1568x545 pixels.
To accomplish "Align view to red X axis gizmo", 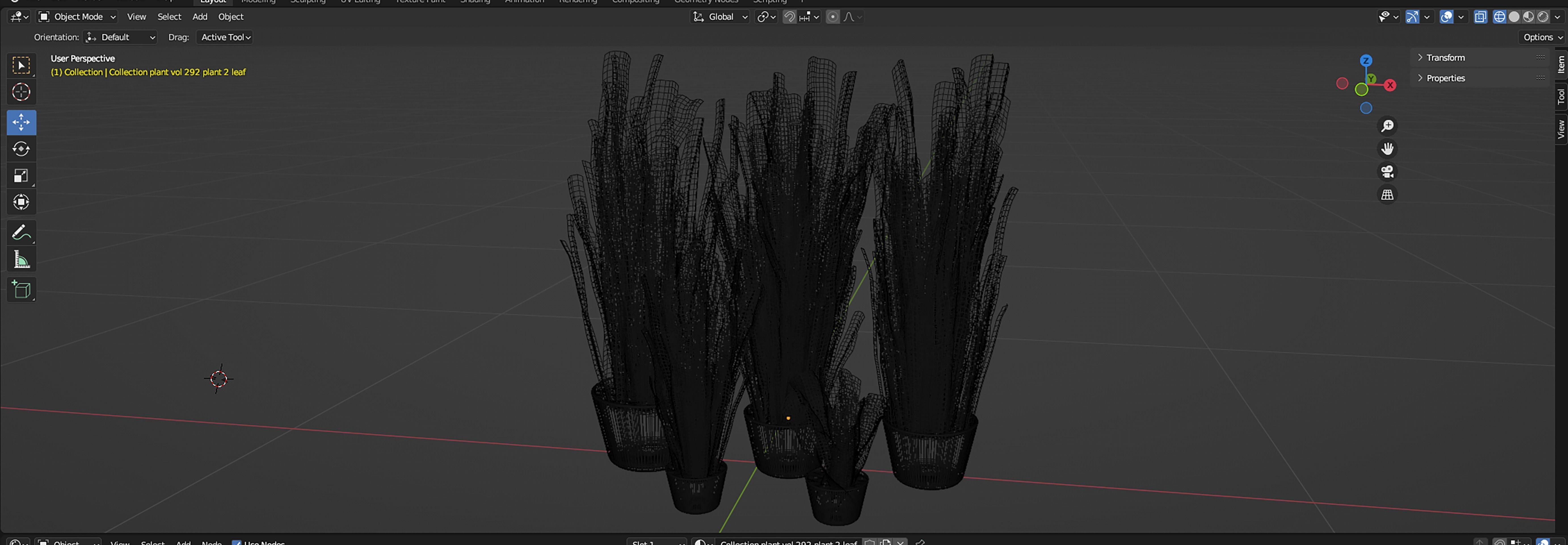I will tap(1390, 85).
